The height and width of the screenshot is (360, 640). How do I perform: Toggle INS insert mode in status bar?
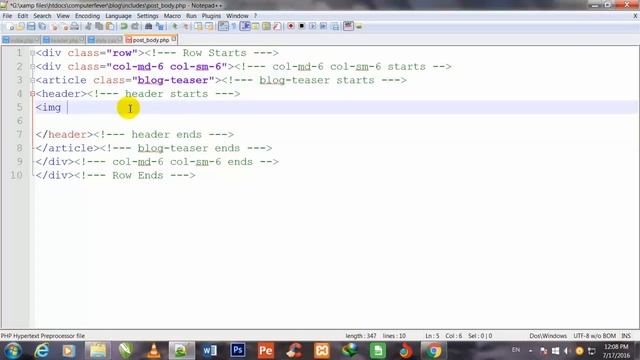tap(626, 336)
